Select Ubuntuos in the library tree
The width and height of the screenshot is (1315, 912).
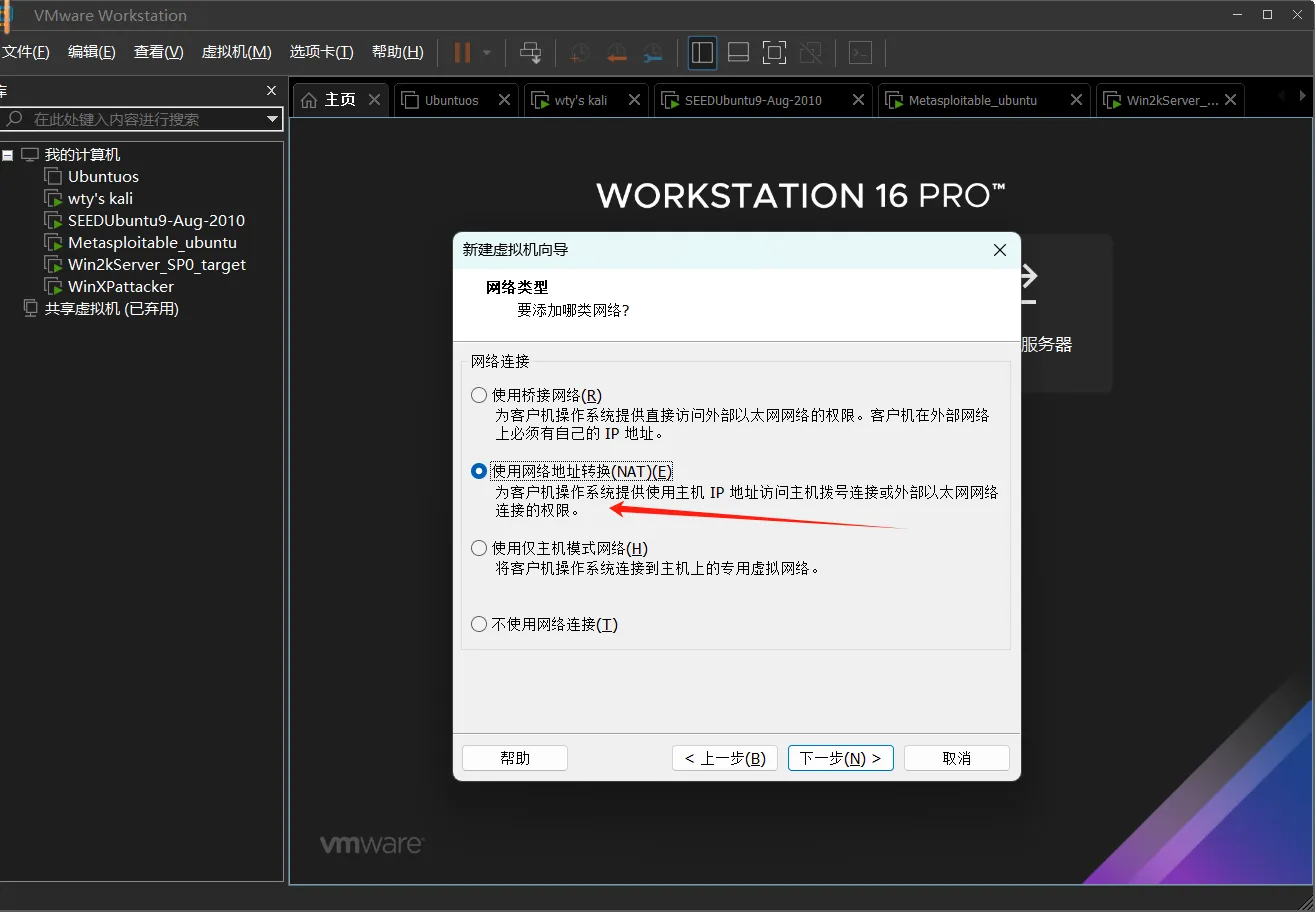click(103, 177)
